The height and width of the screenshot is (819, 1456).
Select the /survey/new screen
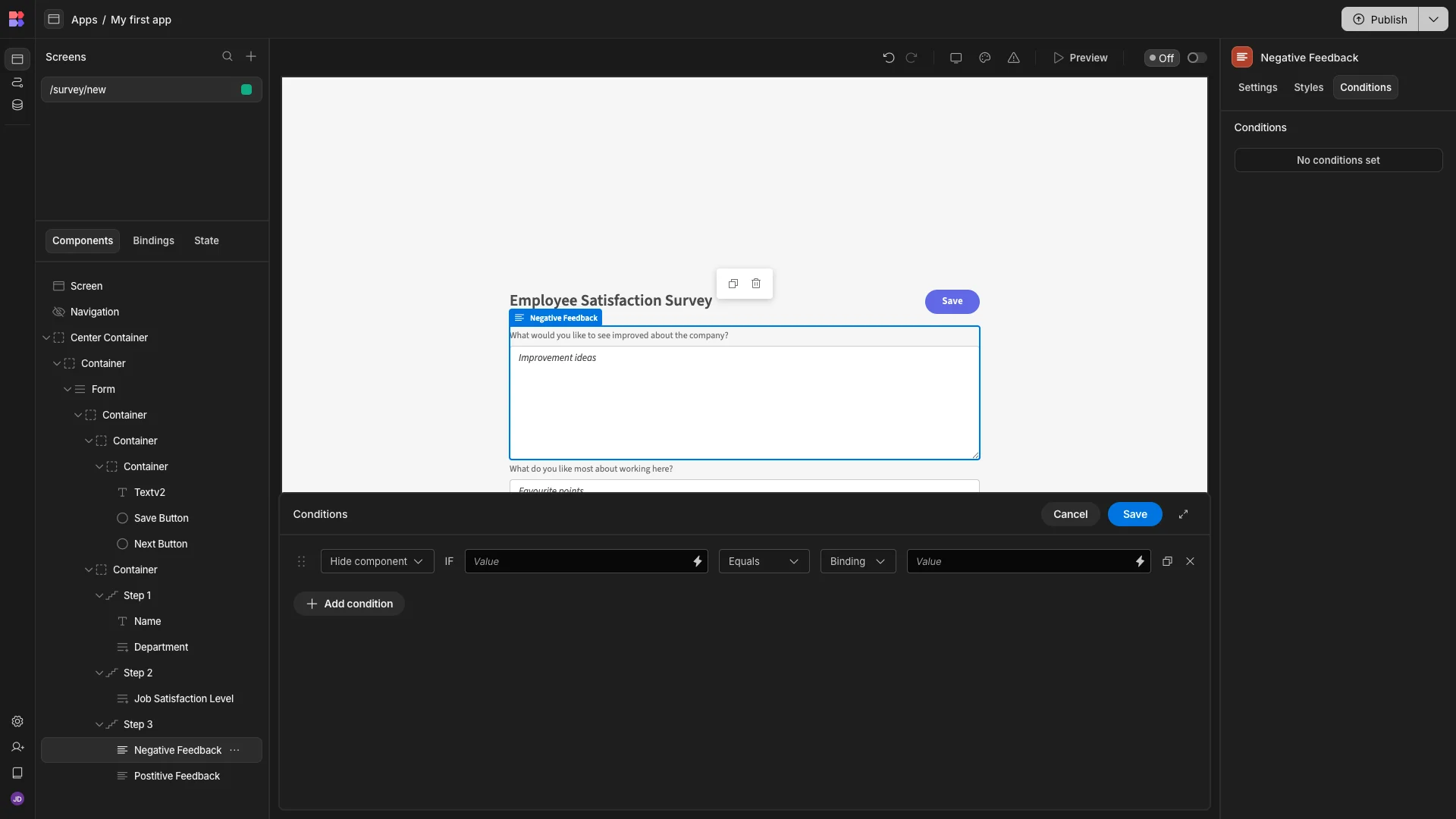point(152,89)
